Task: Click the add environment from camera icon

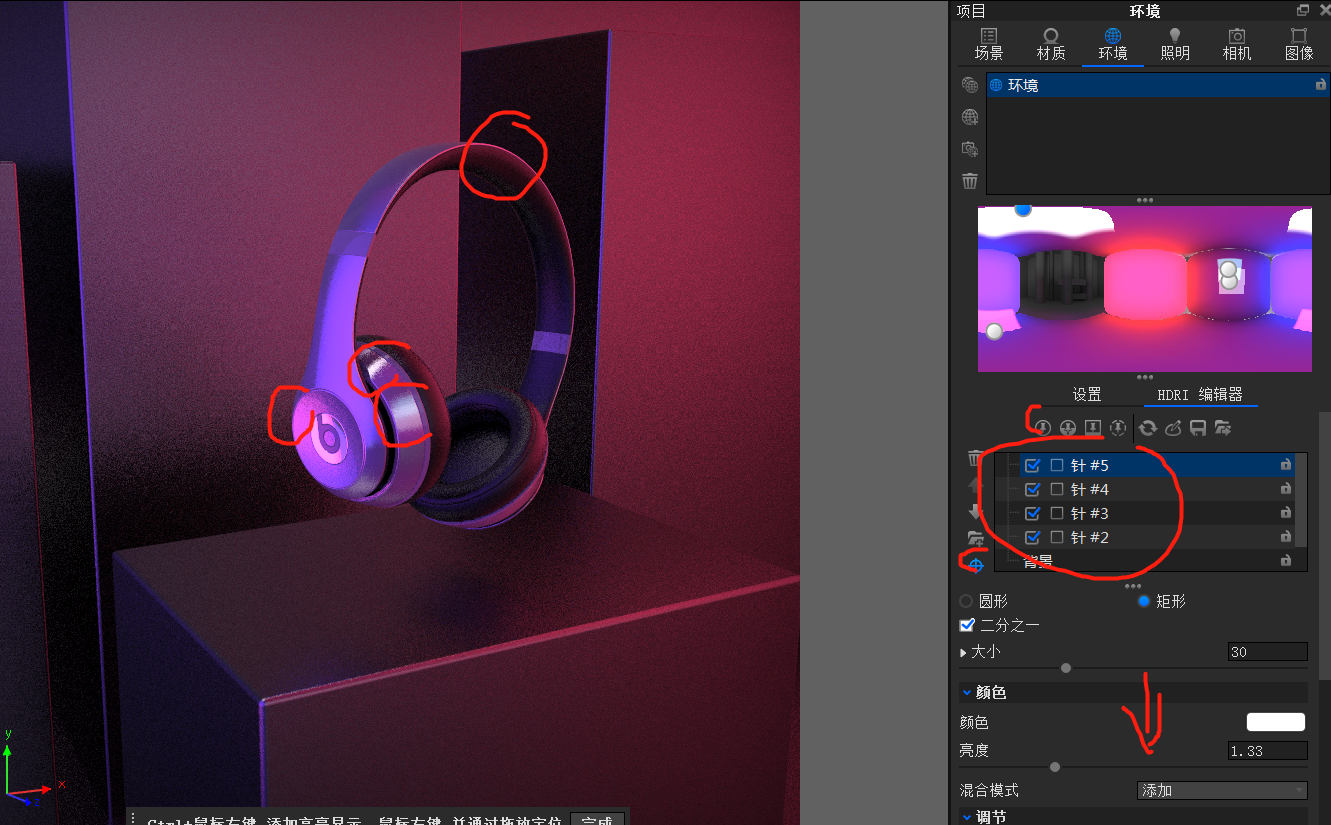Action: pos(969,149)
